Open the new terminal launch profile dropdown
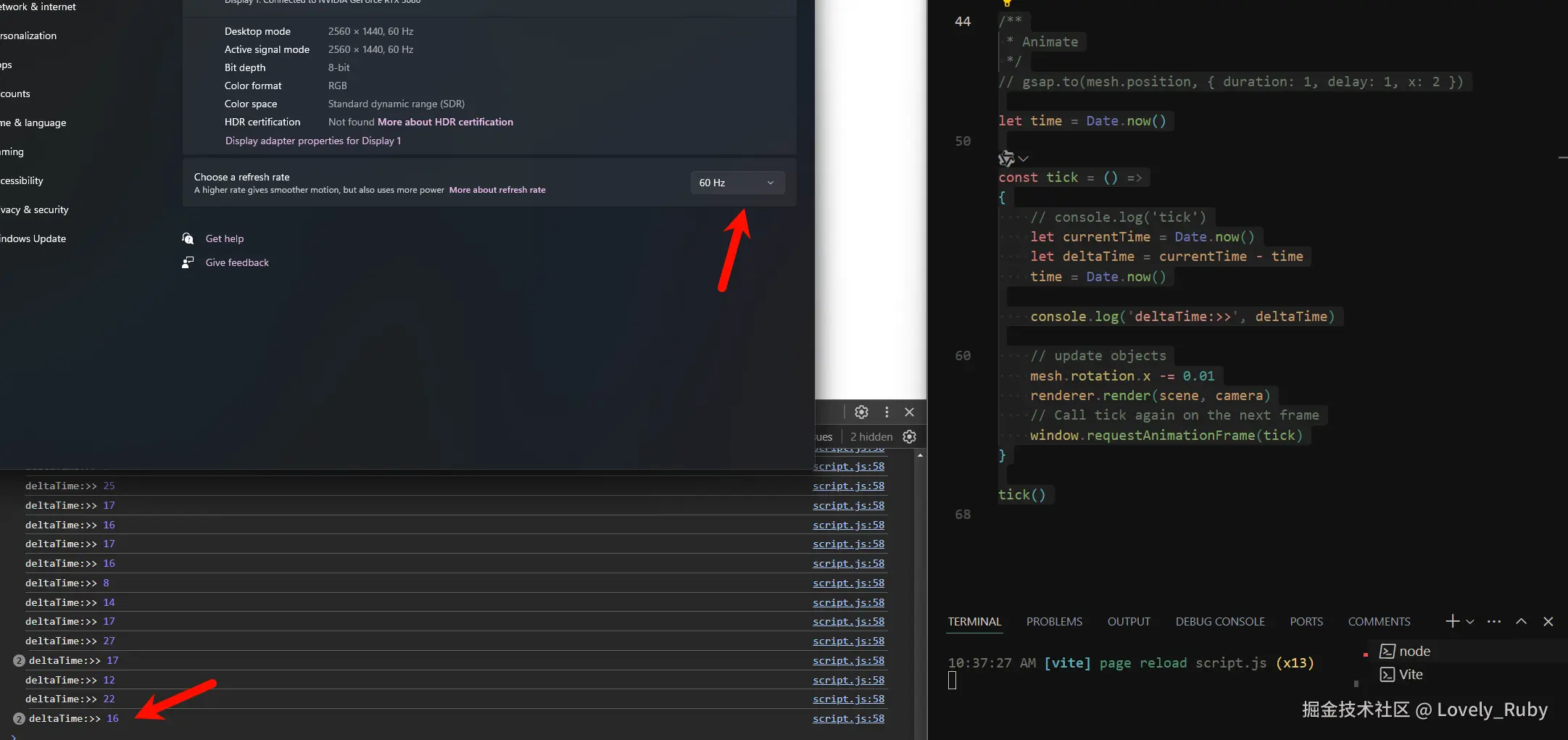Image resolution: width=1568 pixels, height=740 pixels. pos(1470,622)
